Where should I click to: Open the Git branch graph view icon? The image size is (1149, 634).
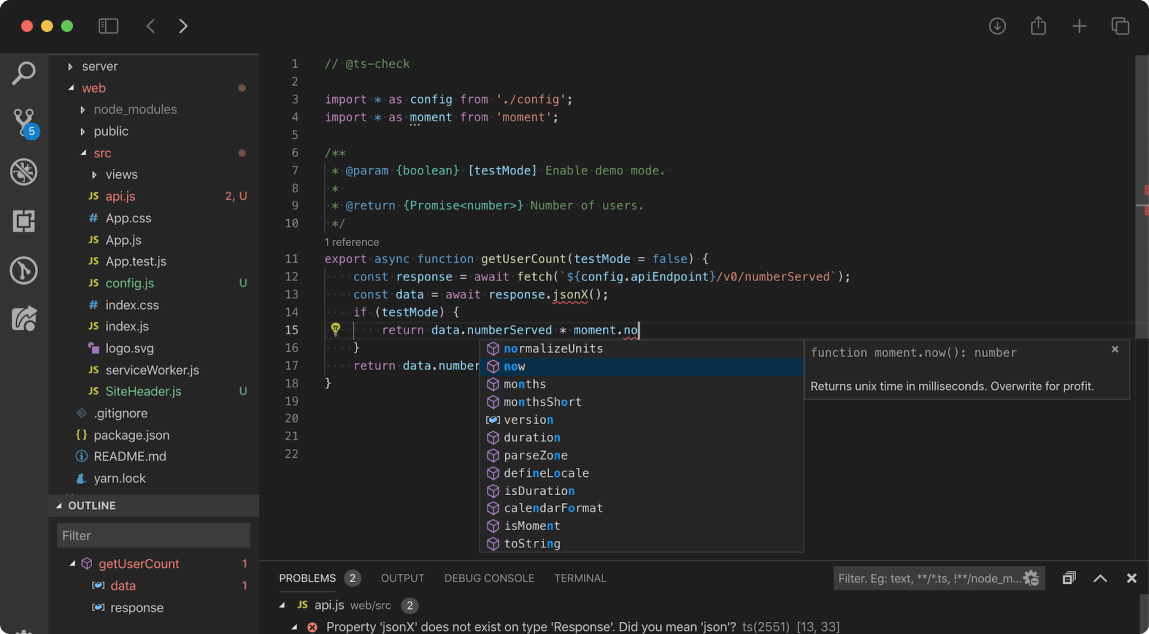(x=23, y=270)
